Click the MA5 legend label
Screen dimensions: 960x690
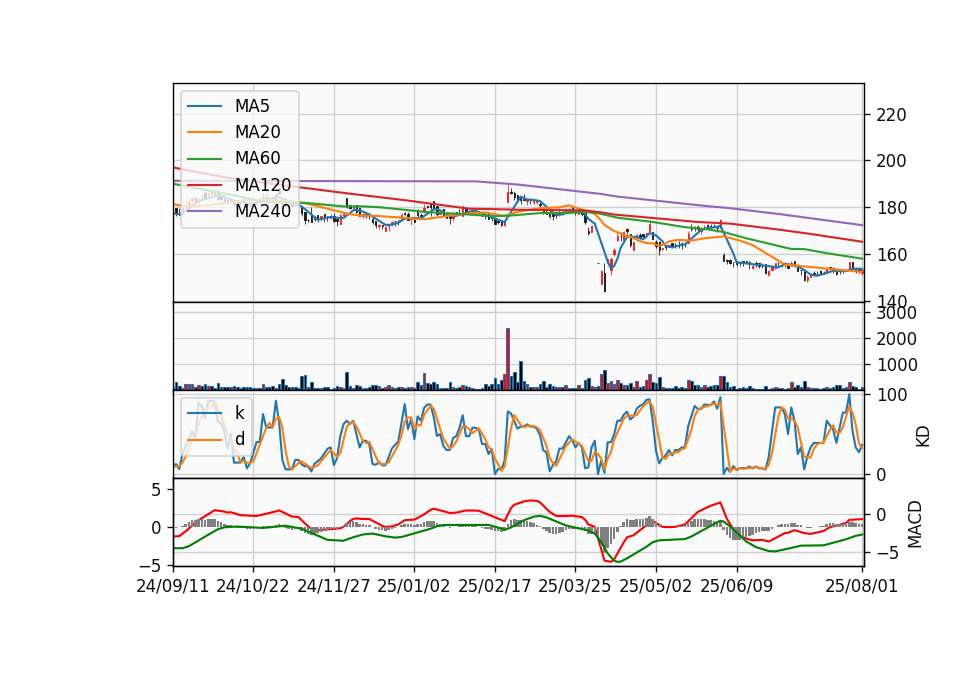(252, 106)
